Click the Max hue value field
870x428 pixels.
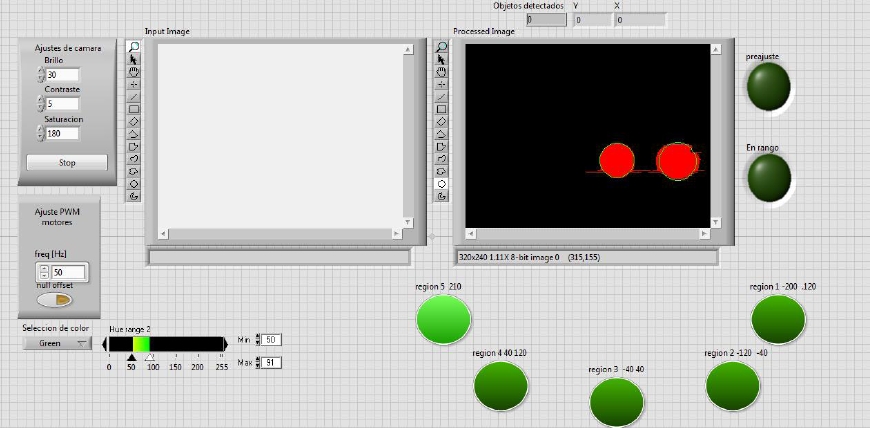[x=272, y=362]
